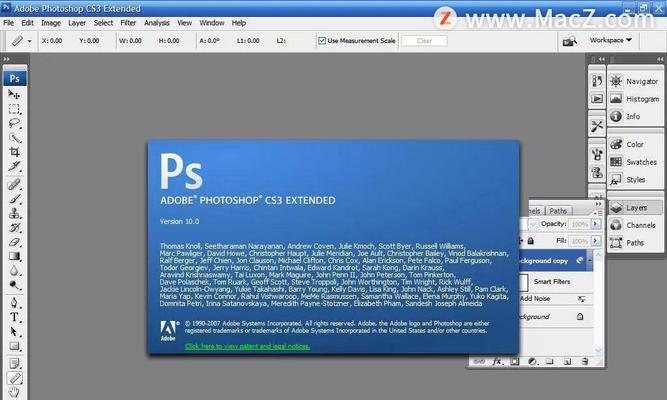Select the Slice tool

[x=14, y=166]
